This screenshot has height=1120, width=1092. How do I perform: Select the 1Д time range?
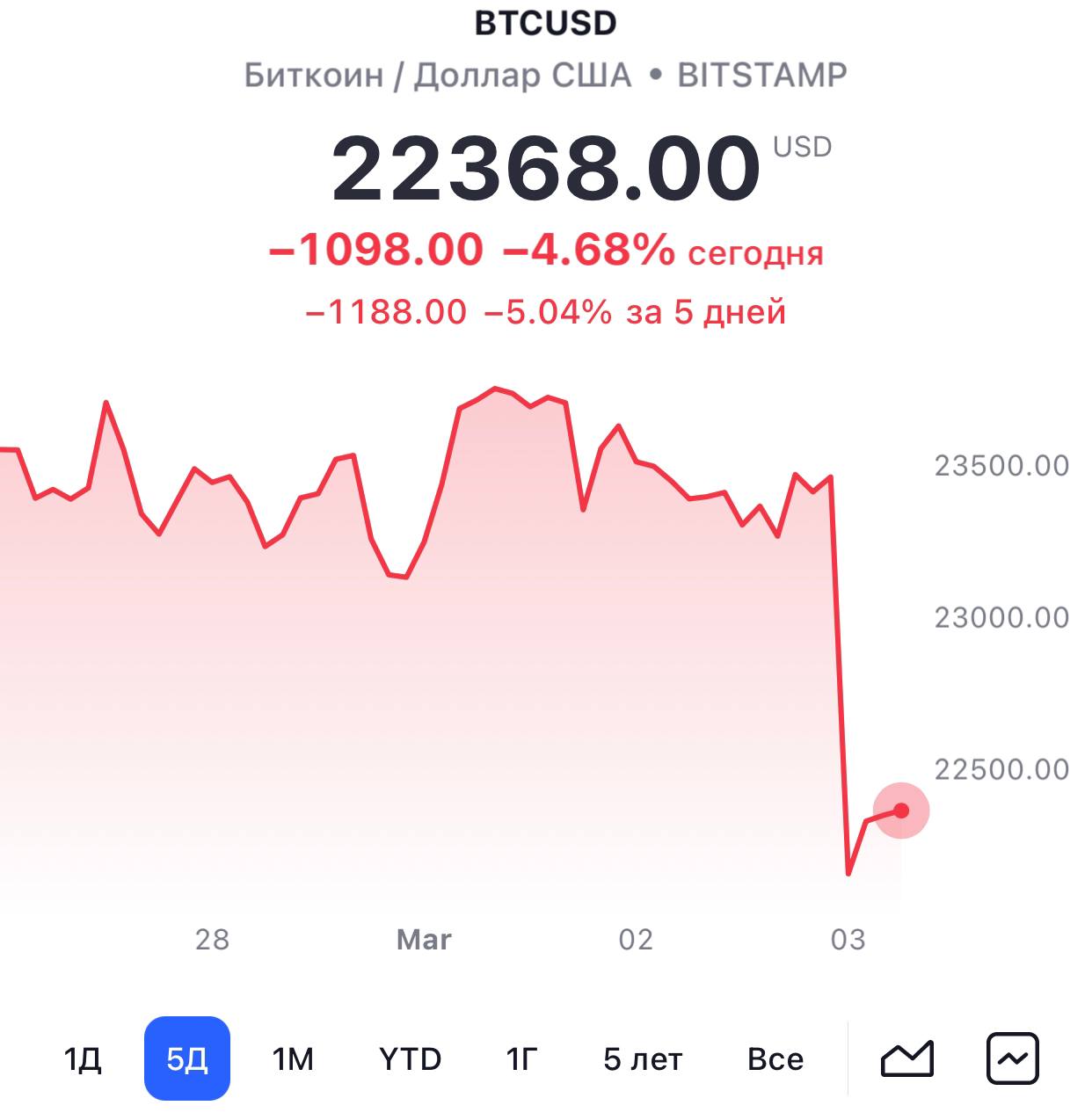[x=83, y=1059]
